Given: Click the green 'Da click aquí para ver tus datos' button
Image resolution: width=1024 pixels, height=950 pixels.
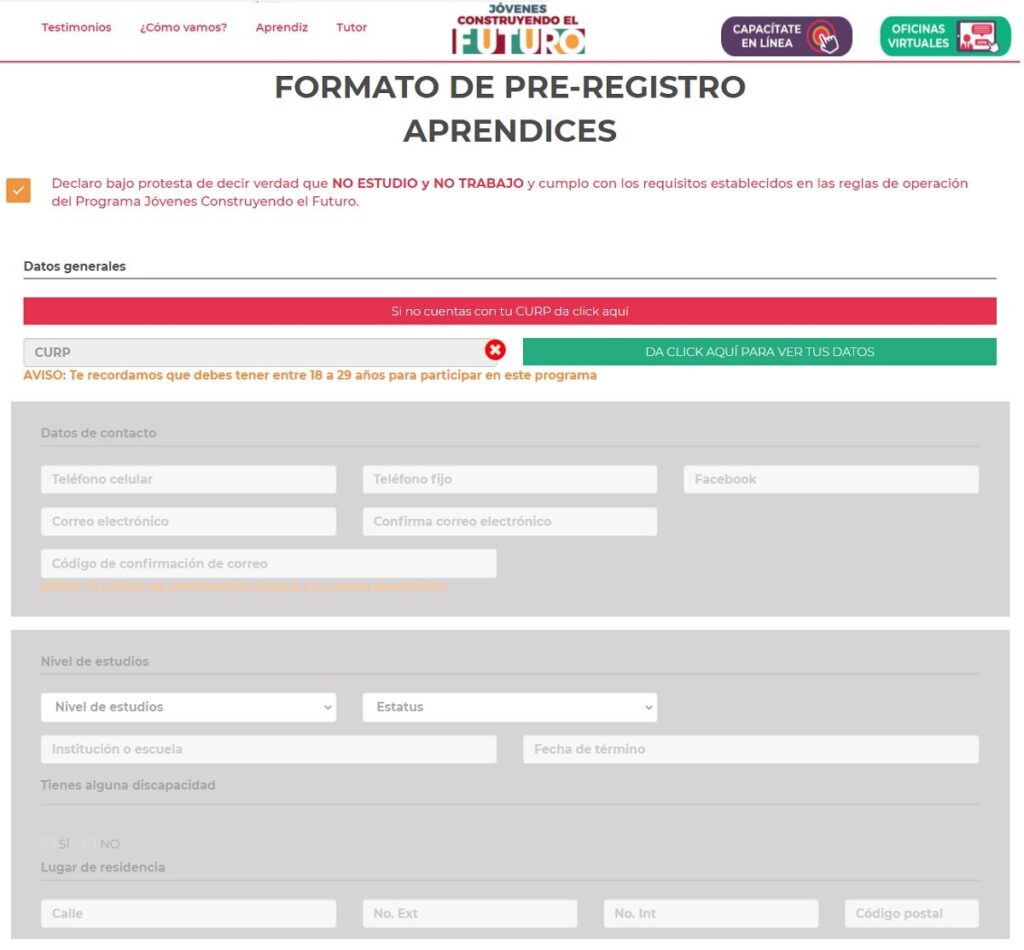Looking at the screenshot, I should click(760, 352).
